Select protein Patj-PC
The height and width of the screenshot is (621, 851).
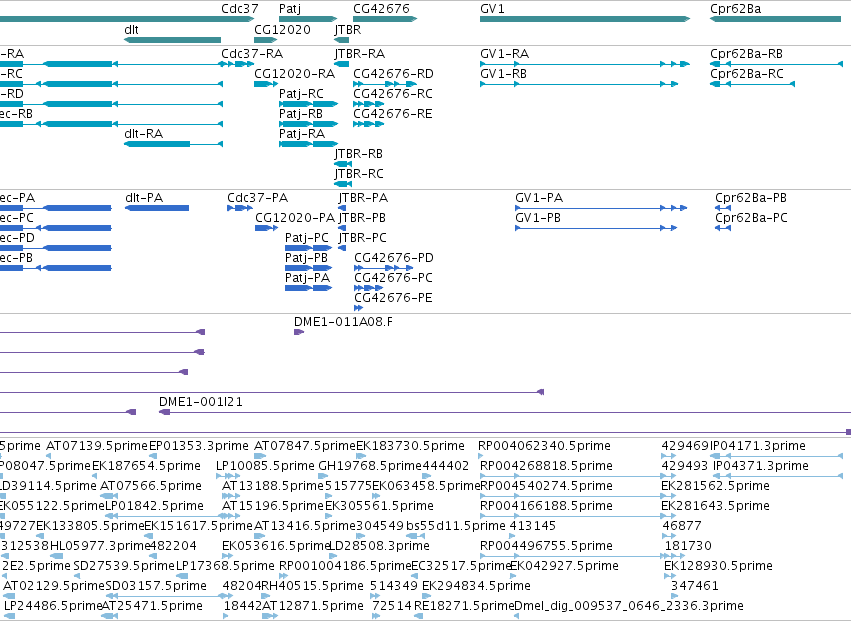click(x=307, y=238)
